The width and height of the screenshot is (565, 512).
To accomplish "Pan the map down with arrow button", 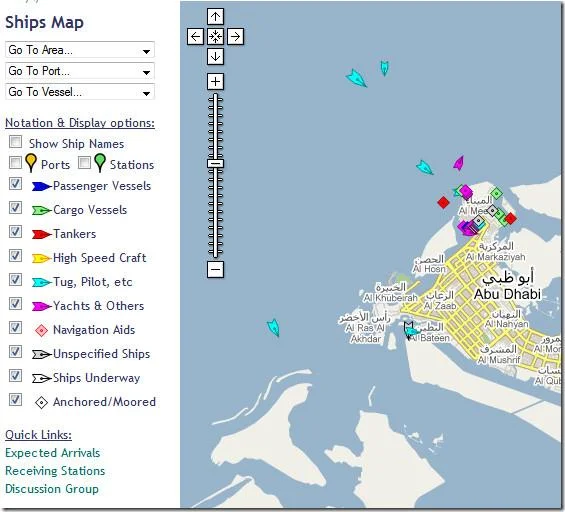I will [x=215, y=57].
